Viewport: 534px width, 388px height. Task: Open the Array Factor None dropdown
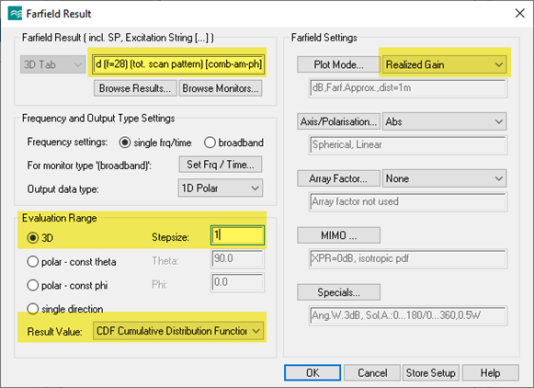444,179
